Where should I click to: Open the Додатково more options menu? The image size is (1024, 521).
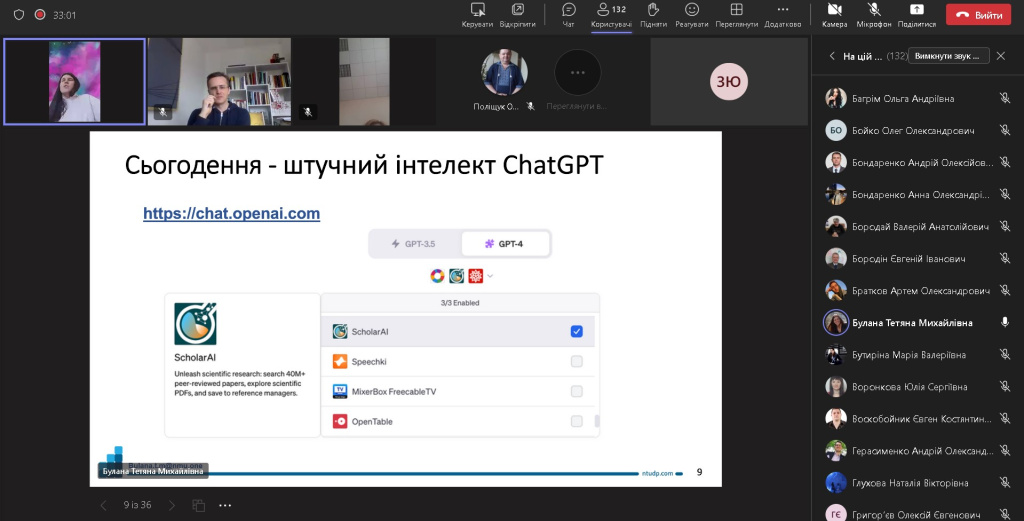pos(782,15)
